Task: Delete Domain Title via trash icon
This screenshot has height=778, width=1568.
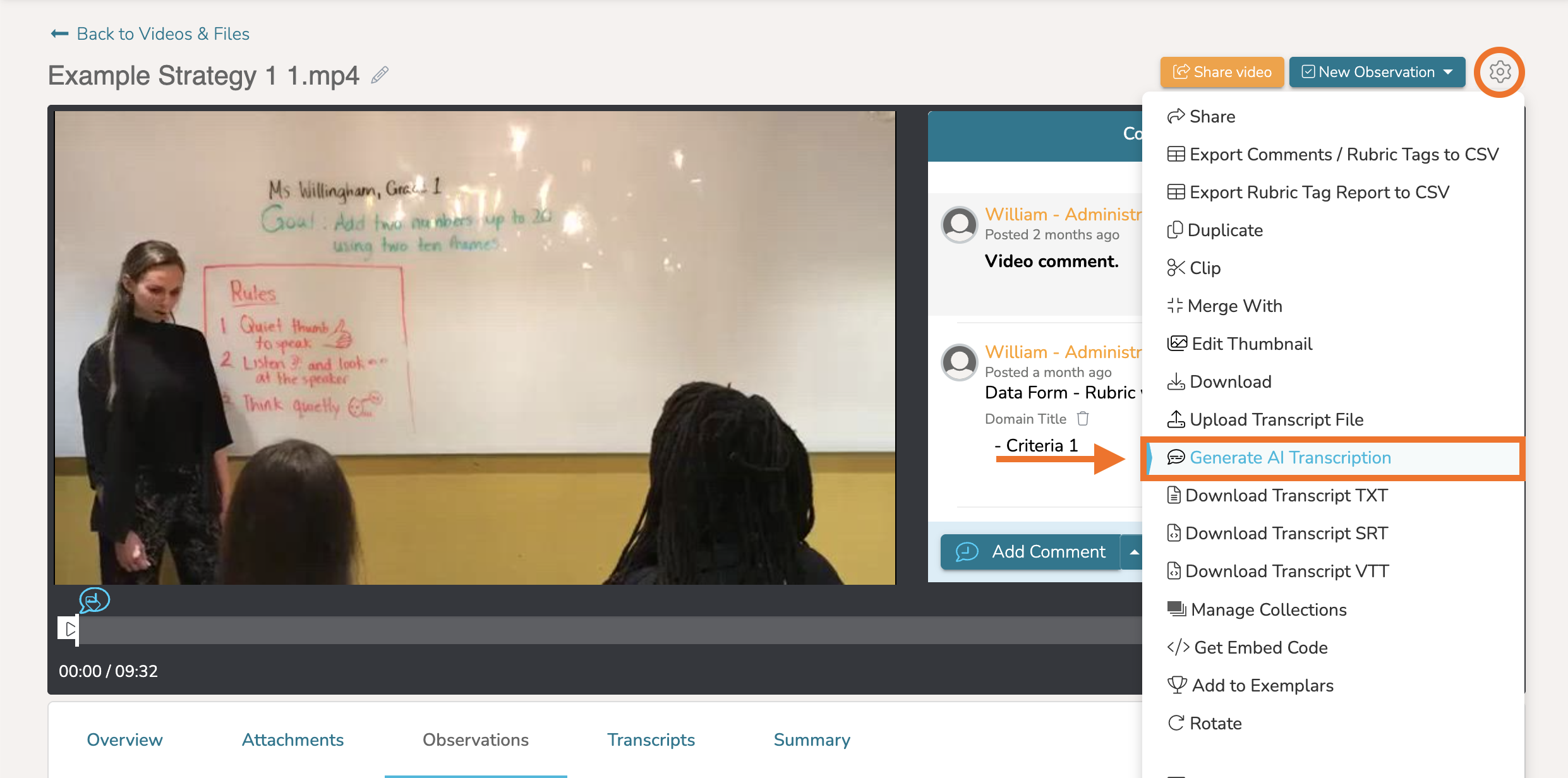Action: [x=1083, y=419]
